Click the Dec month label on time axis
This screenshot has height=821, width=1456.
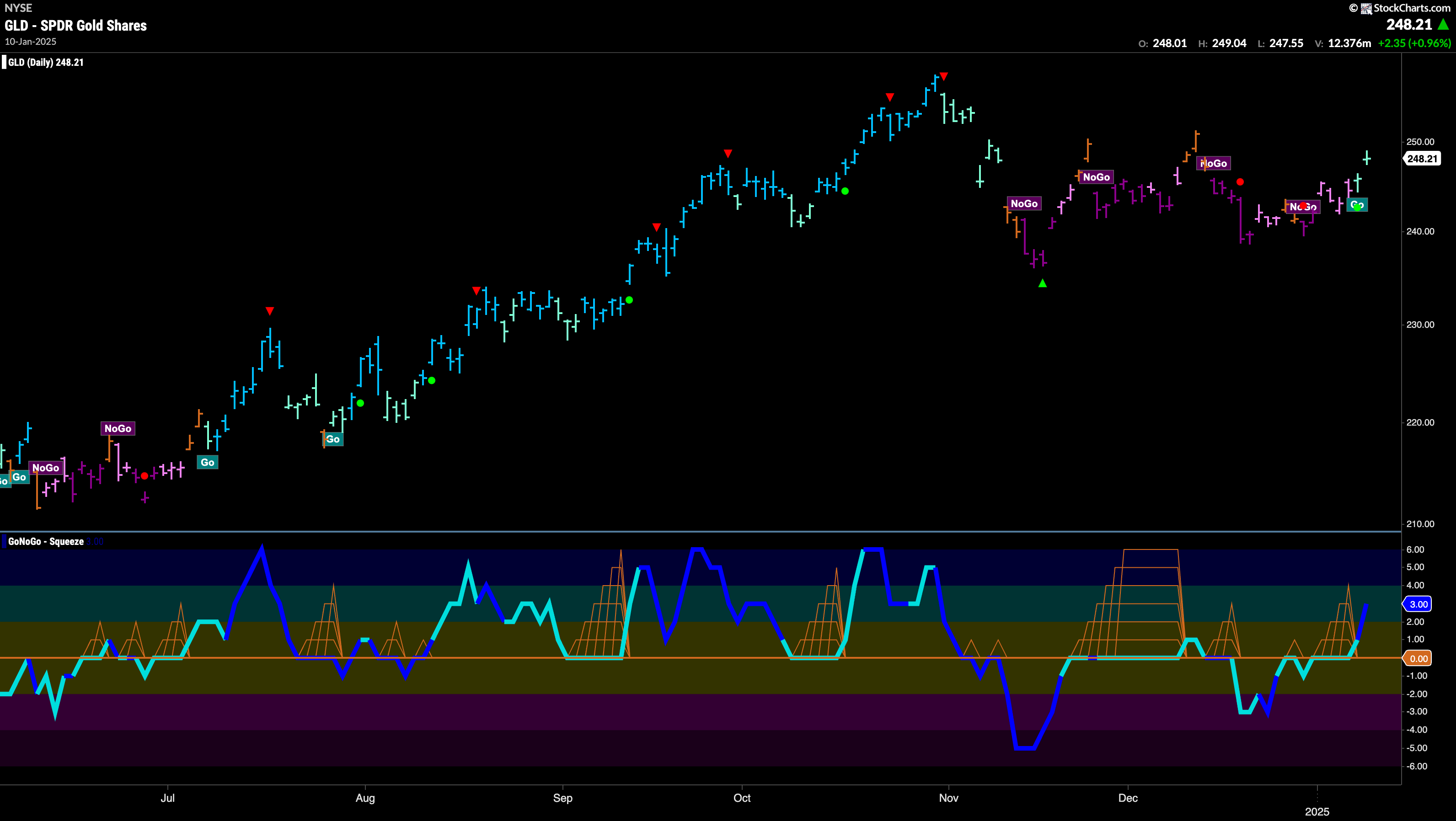point(1128,798)
